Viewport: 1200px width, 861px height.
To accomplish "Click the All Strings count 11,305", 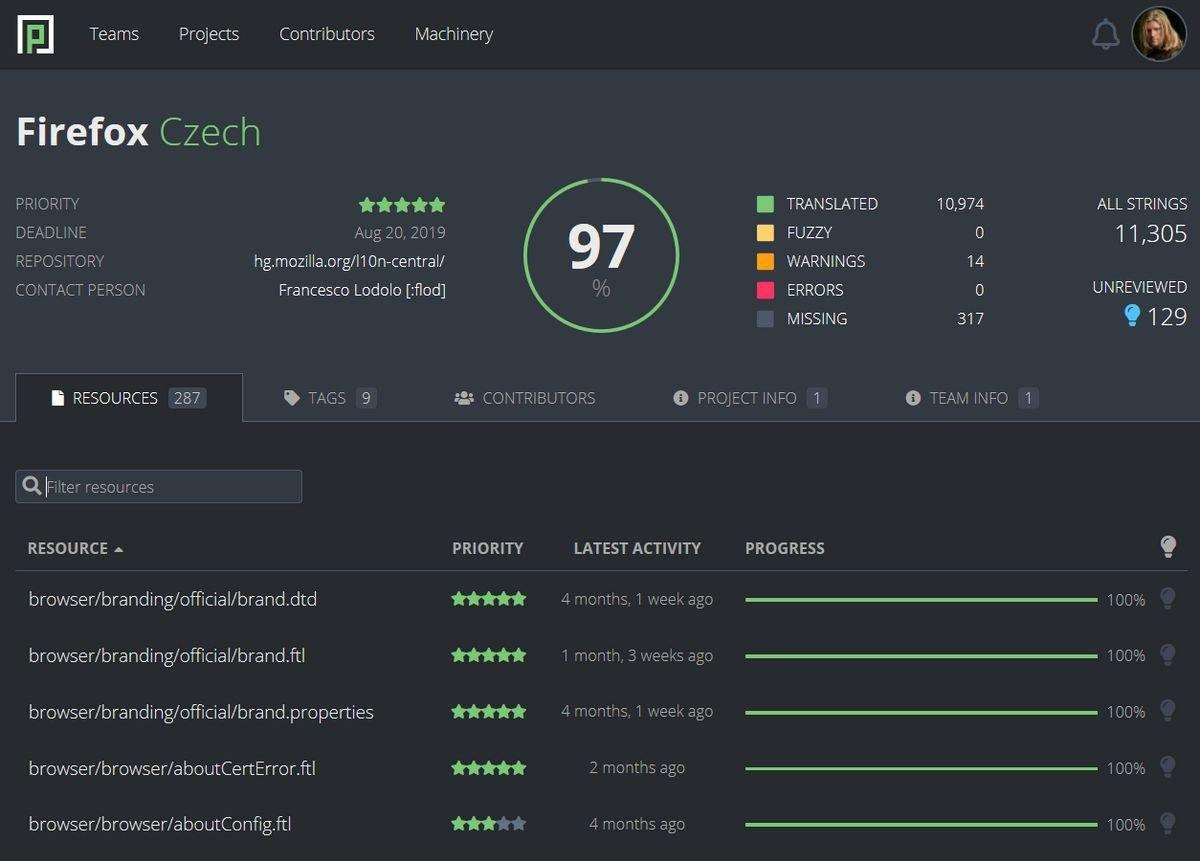I will 1151,234.
